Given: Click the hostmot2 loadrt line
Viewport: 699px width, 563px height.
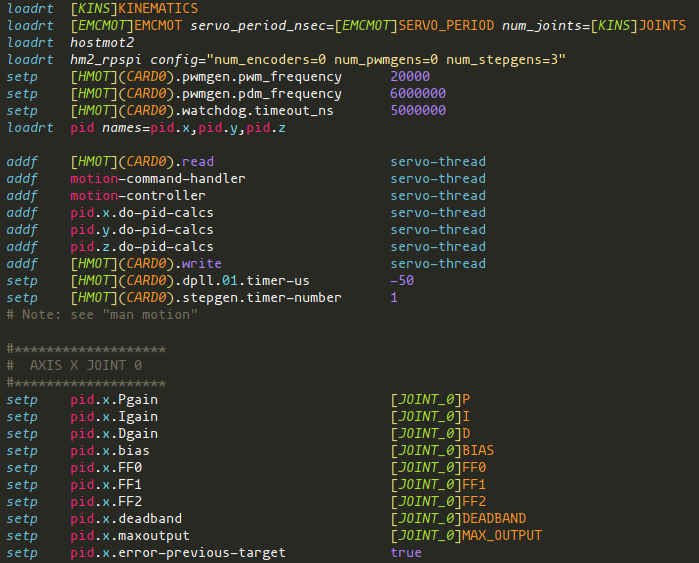Looking at the screenshot, I should (70, 42).
